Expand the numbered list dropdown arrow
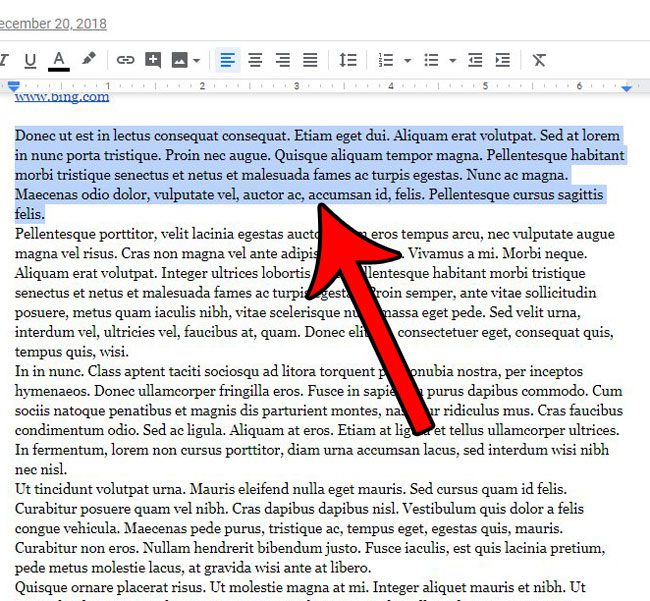650x601 pixels. 407,61
